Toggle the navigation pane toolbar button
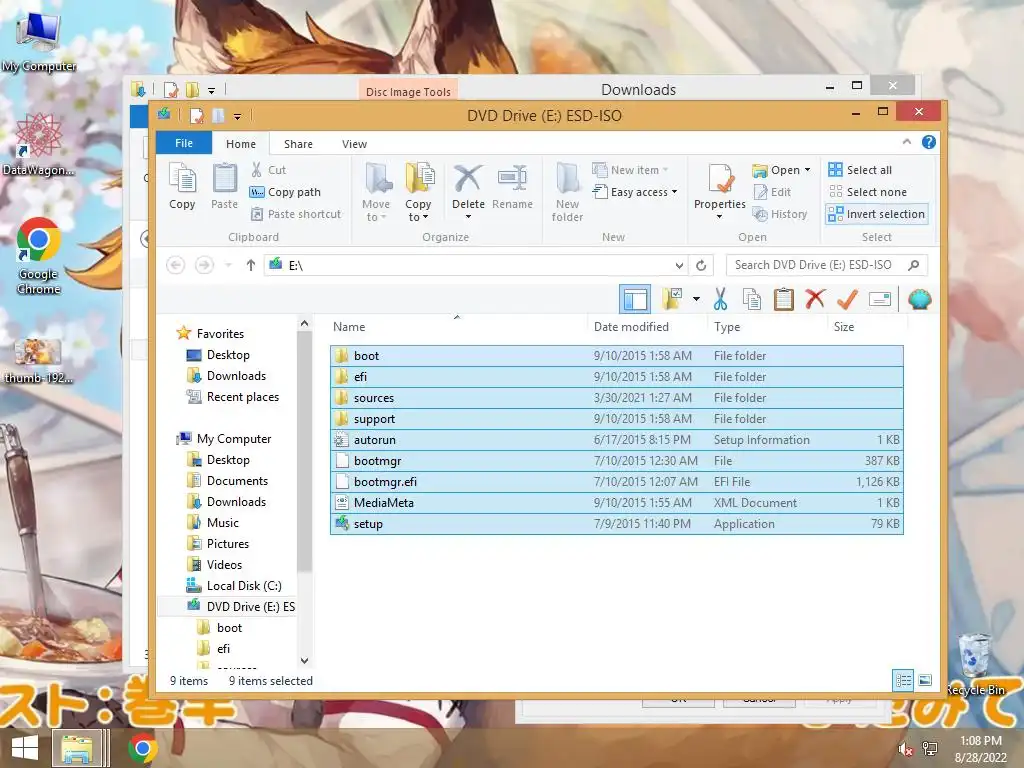This screenshot has height=768, width=1024. (635, 300)
